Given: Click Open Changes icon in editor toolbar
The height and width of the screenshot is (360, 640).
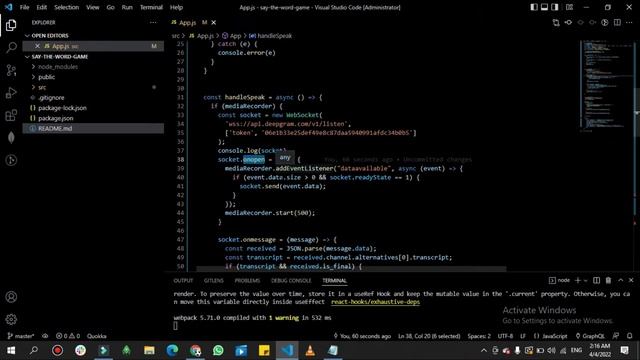Looking at the screenshot, I should (x=556, y=22).
